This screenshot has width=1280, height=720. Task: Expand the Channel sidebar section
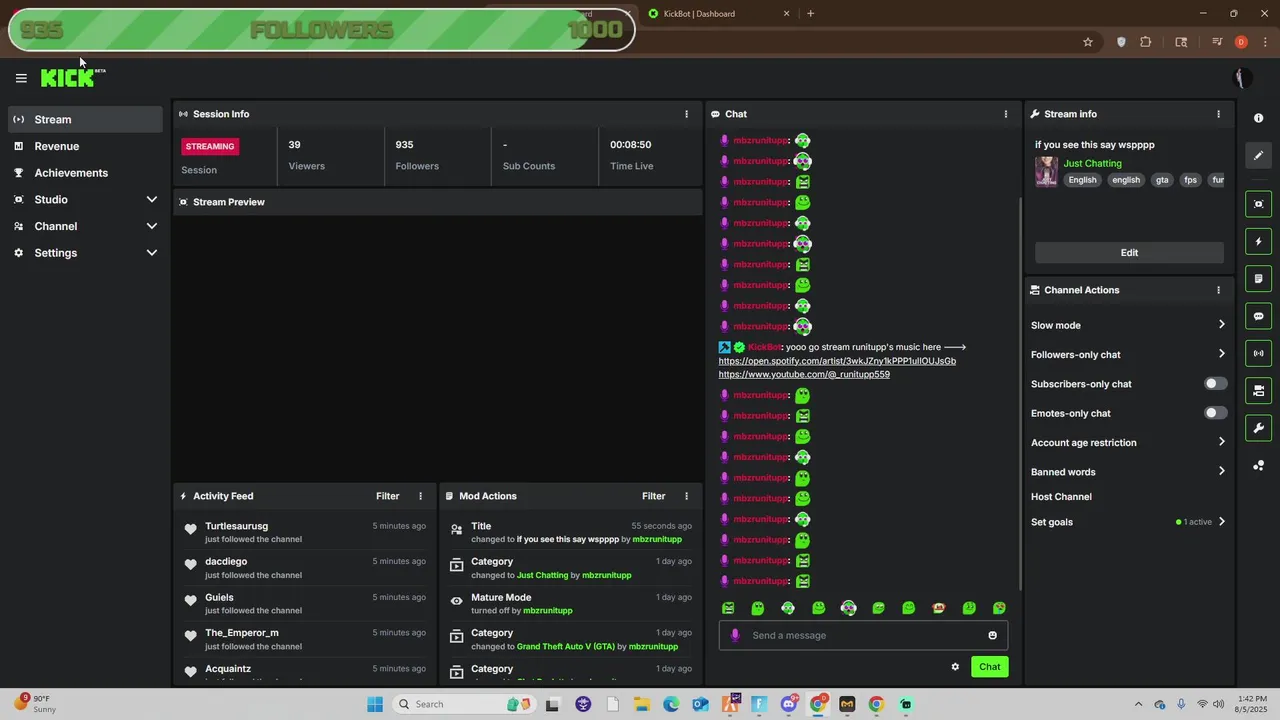(x=85, y=226)
